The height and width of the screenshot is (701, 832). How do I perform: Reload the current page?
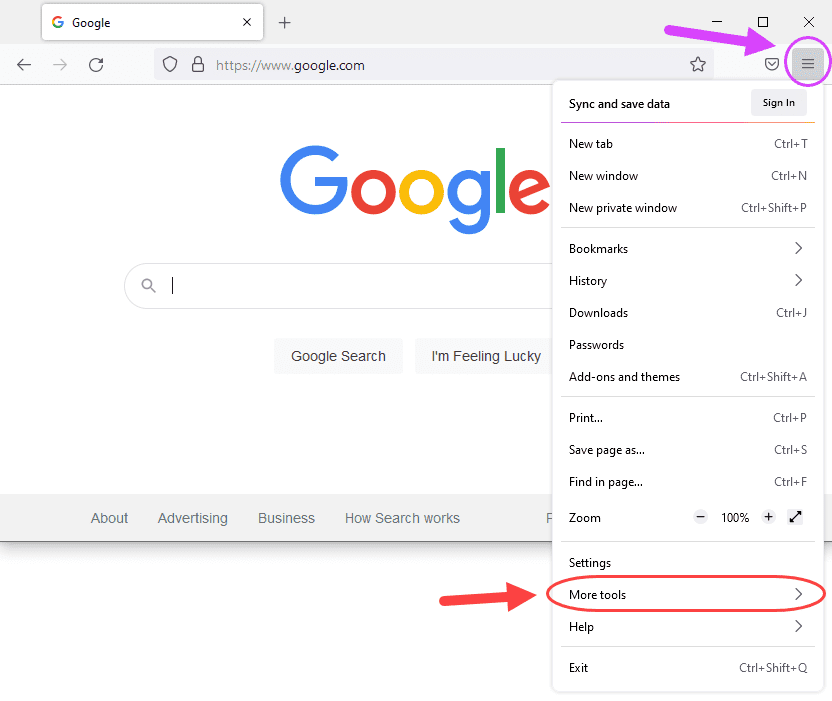[96, 65]
